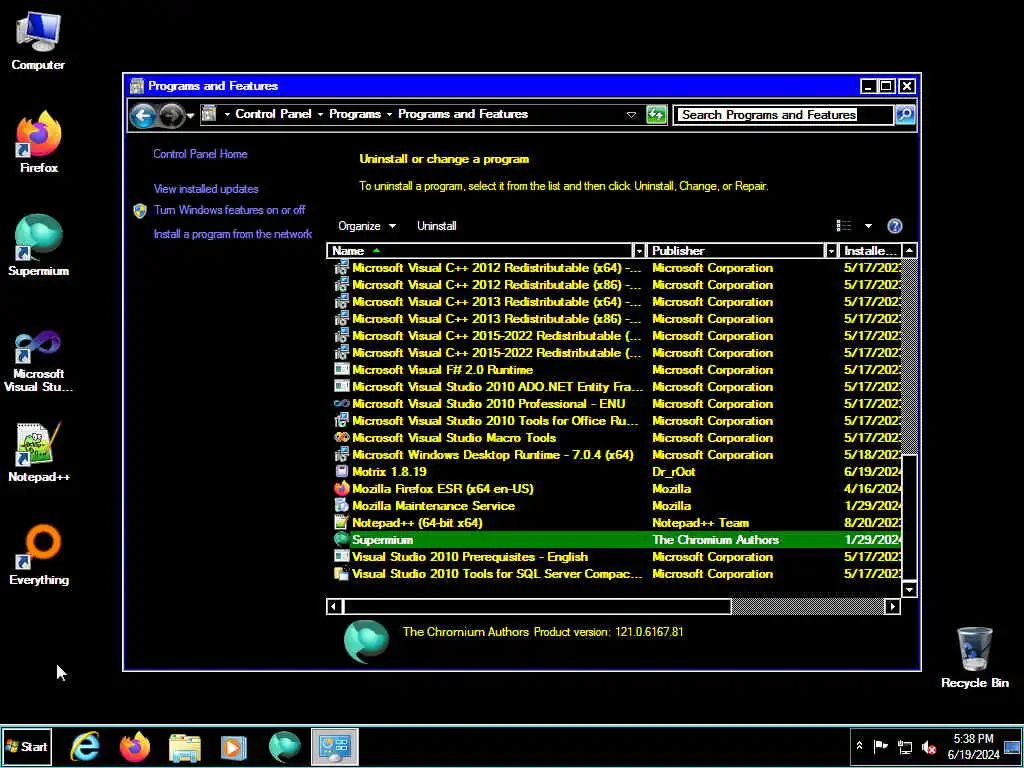Screen dimensions: 1024x768
Task: Open the Publisher column filter dropdown
Action: [x=831, y=251]
